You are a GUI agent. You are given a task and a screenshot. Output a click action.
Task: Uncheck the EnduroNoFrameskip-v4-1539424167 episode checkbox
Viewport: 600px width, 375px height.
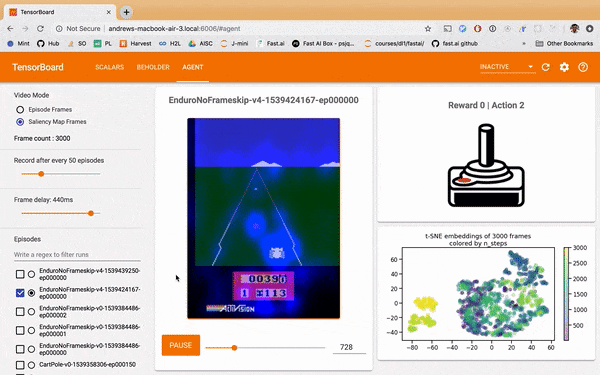20,293
